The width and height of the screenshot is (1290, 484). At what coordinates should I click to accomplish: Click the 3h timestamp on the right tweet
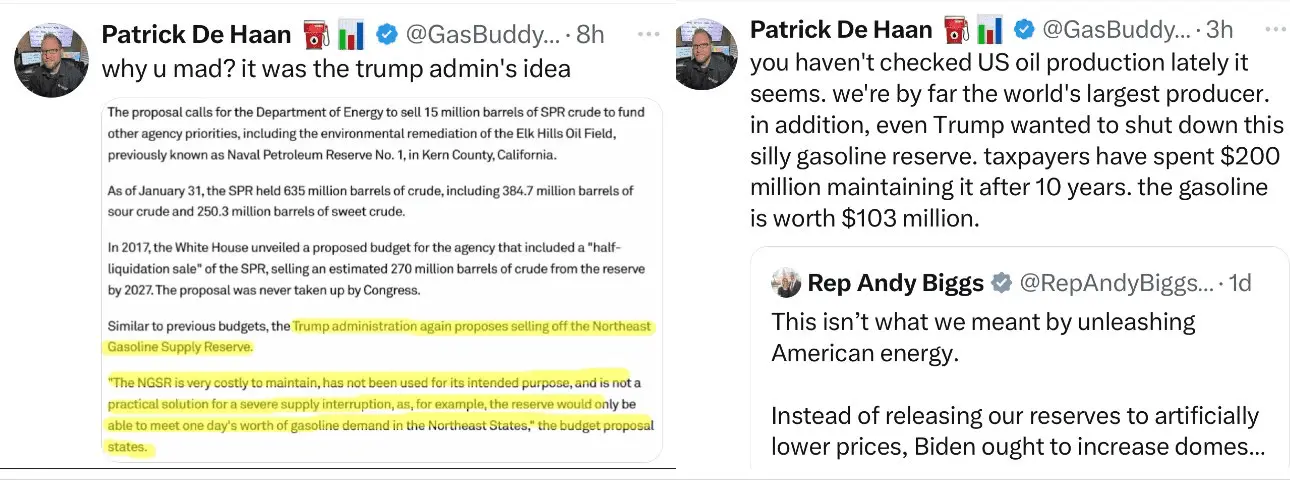[x=1220, y=30]
